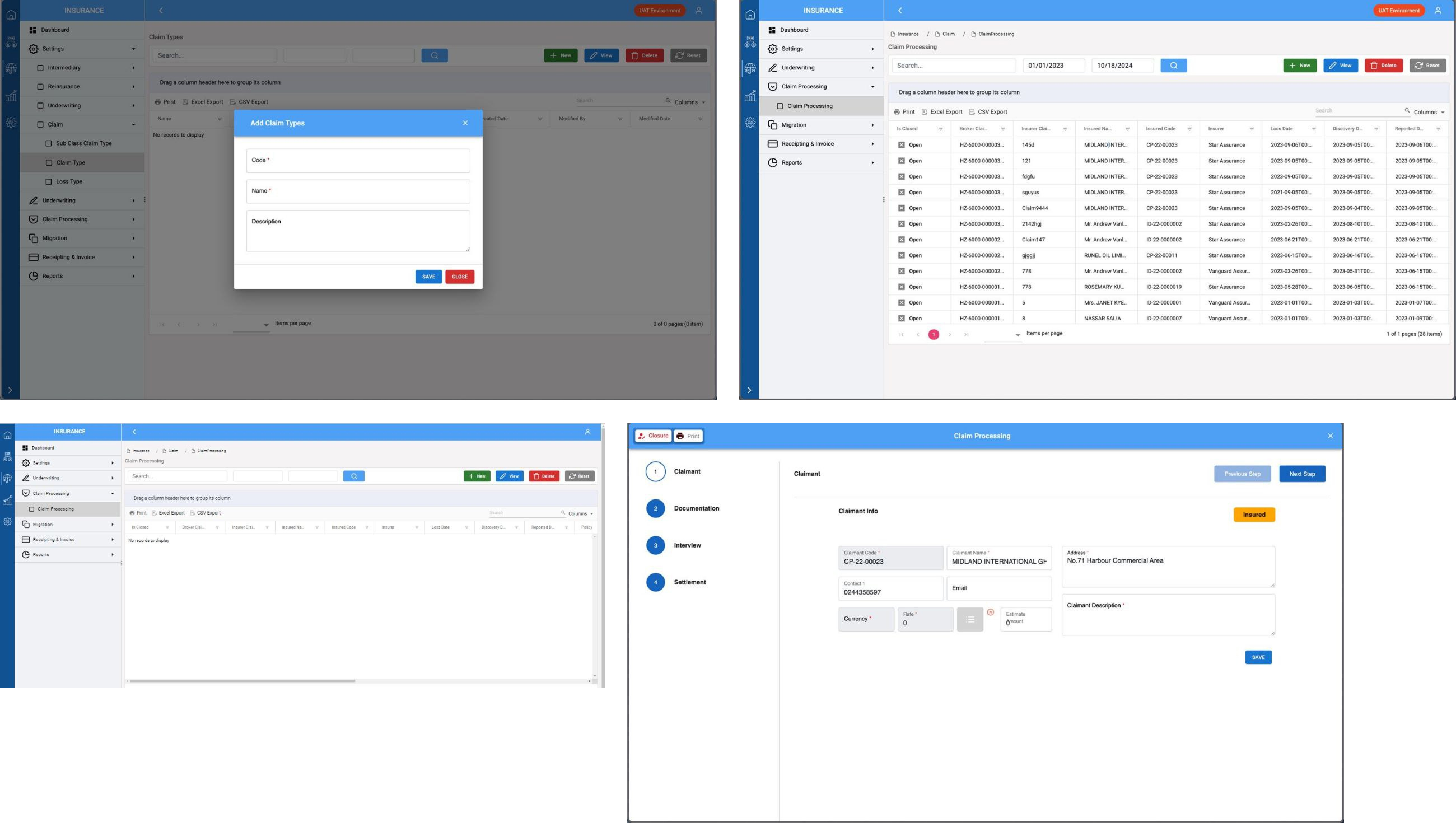This screenshot has width=1456, height=823.
Task: Open the filter icon on Modified By column
Action: click(x=620, y=119)
